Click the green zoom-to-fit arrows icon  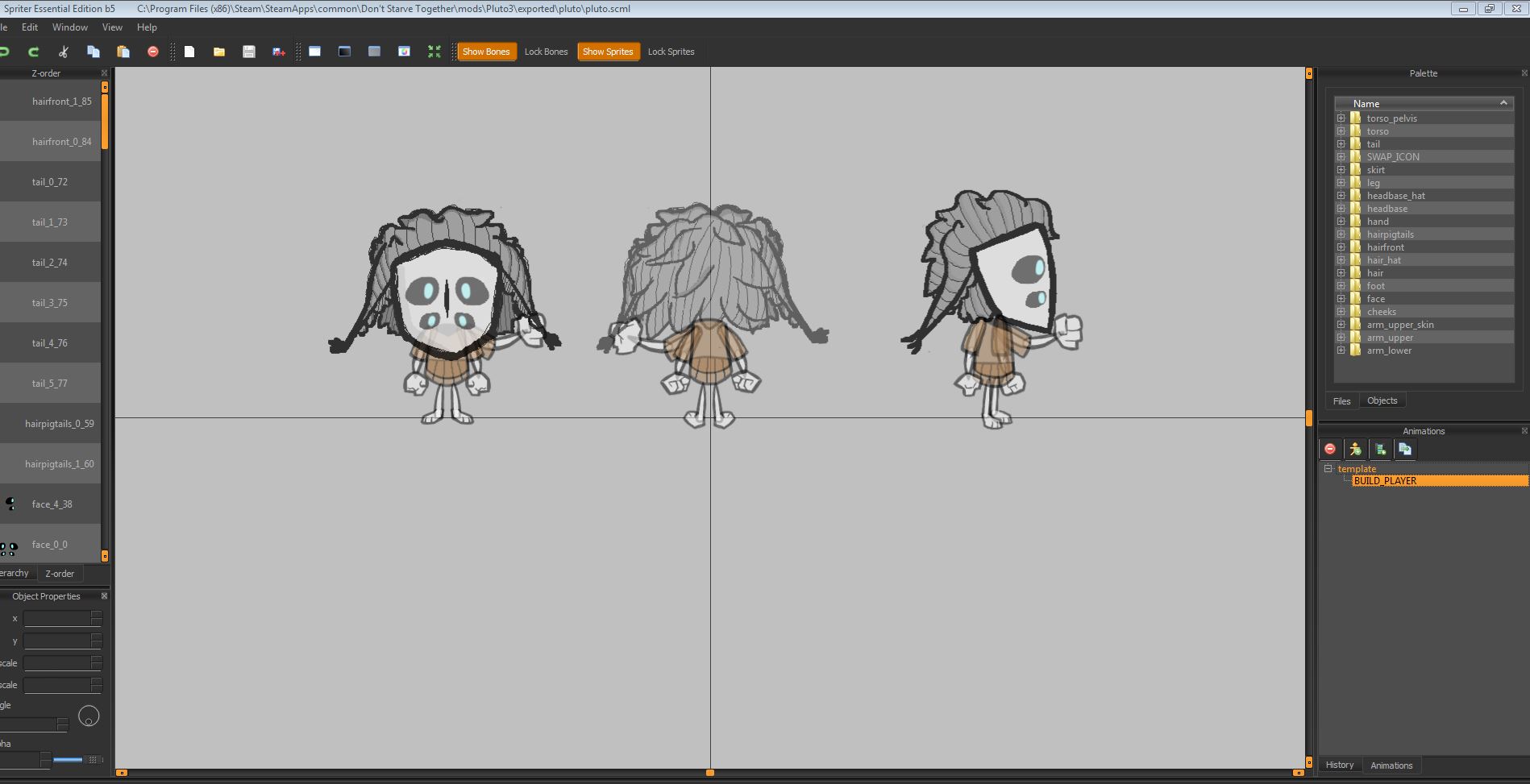click(434, 52)
